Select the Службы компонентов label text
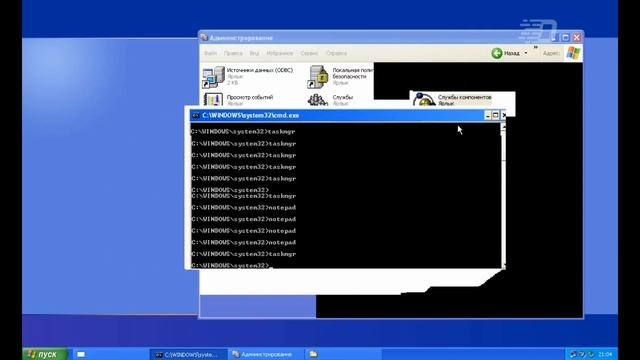This screenshot has height=360, width=640. click(x=464, y=97)
